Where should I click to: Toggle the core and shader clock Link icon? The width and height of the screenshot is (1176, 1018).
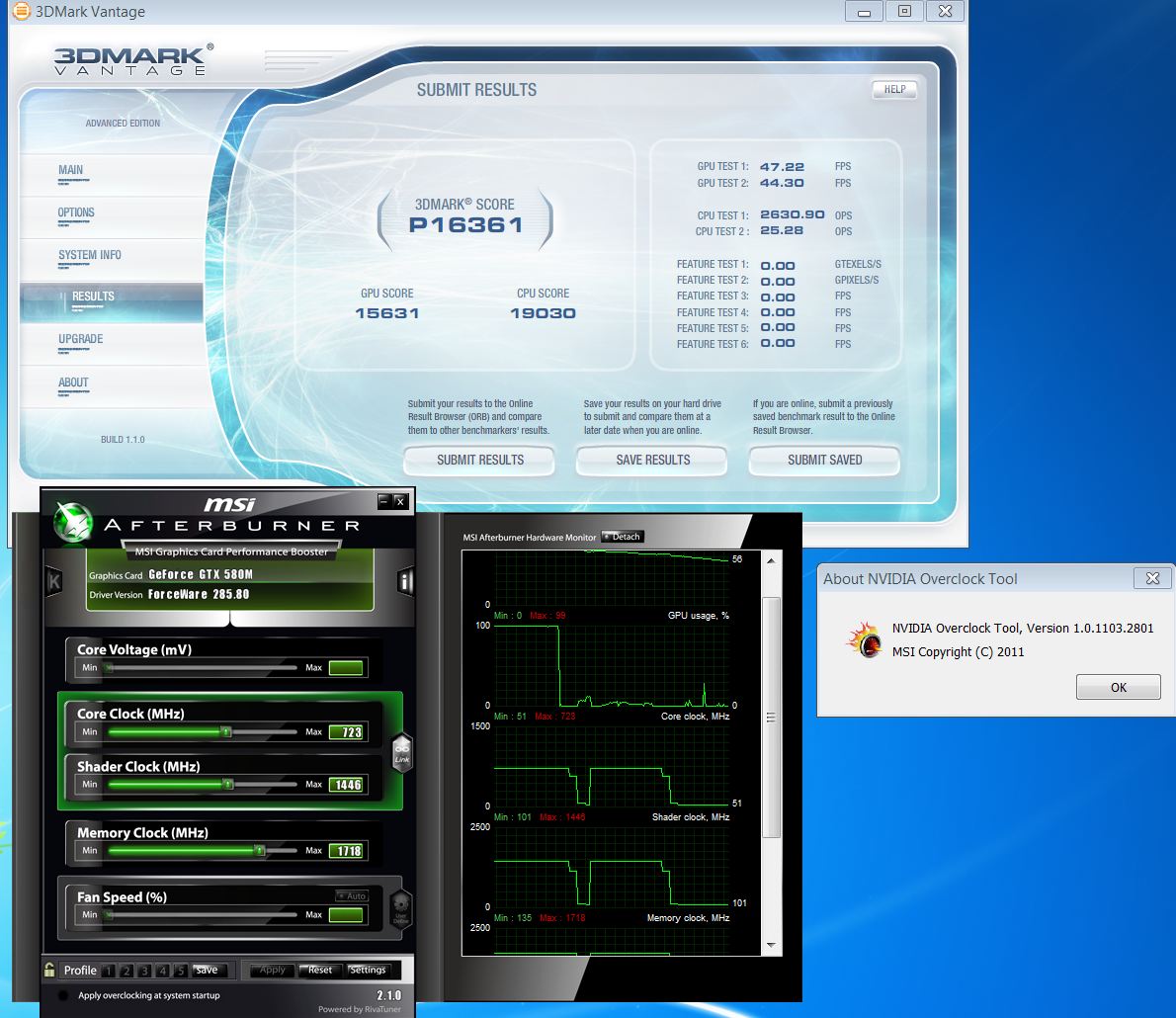(402, 752)
